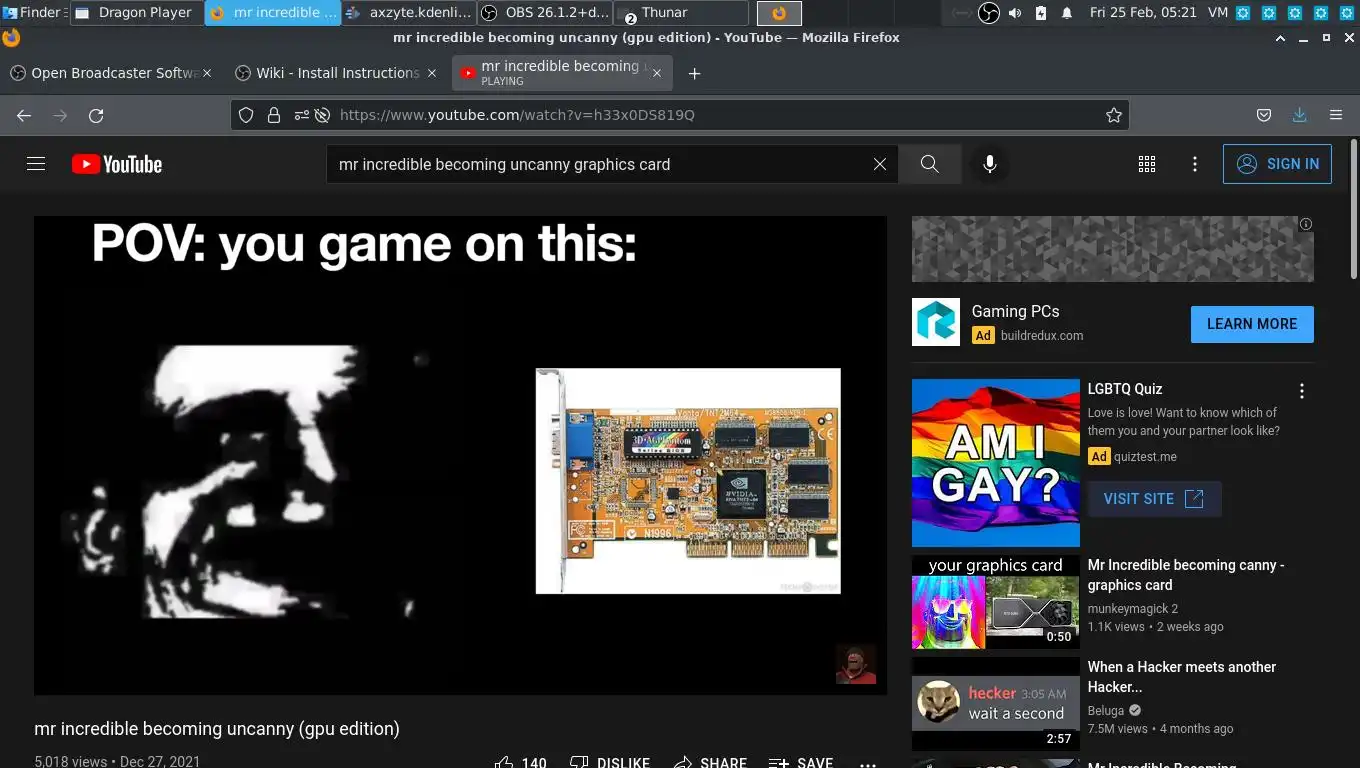Switch to axzyte.kdenlive taskbar window
Viewport: 1360px width, 768px height.
pyautogui.click(x=408, y=13)
